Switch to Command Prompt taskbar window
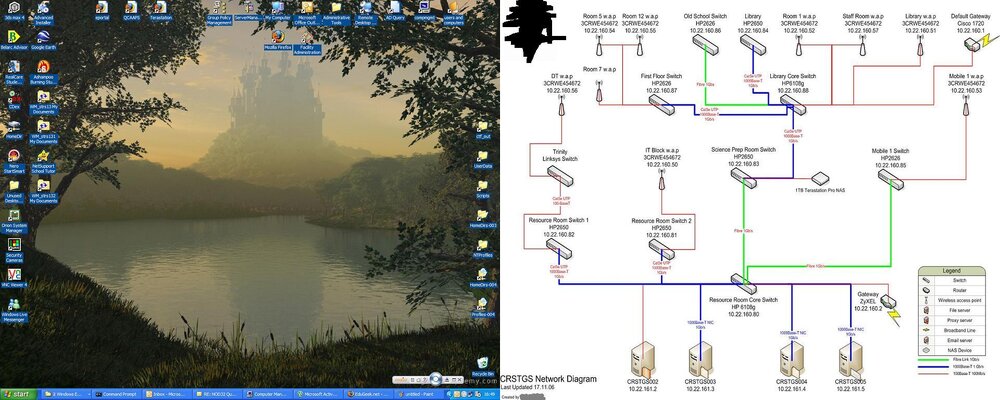This screenshot has height=400, width=1000. click(x=115, y=394)
